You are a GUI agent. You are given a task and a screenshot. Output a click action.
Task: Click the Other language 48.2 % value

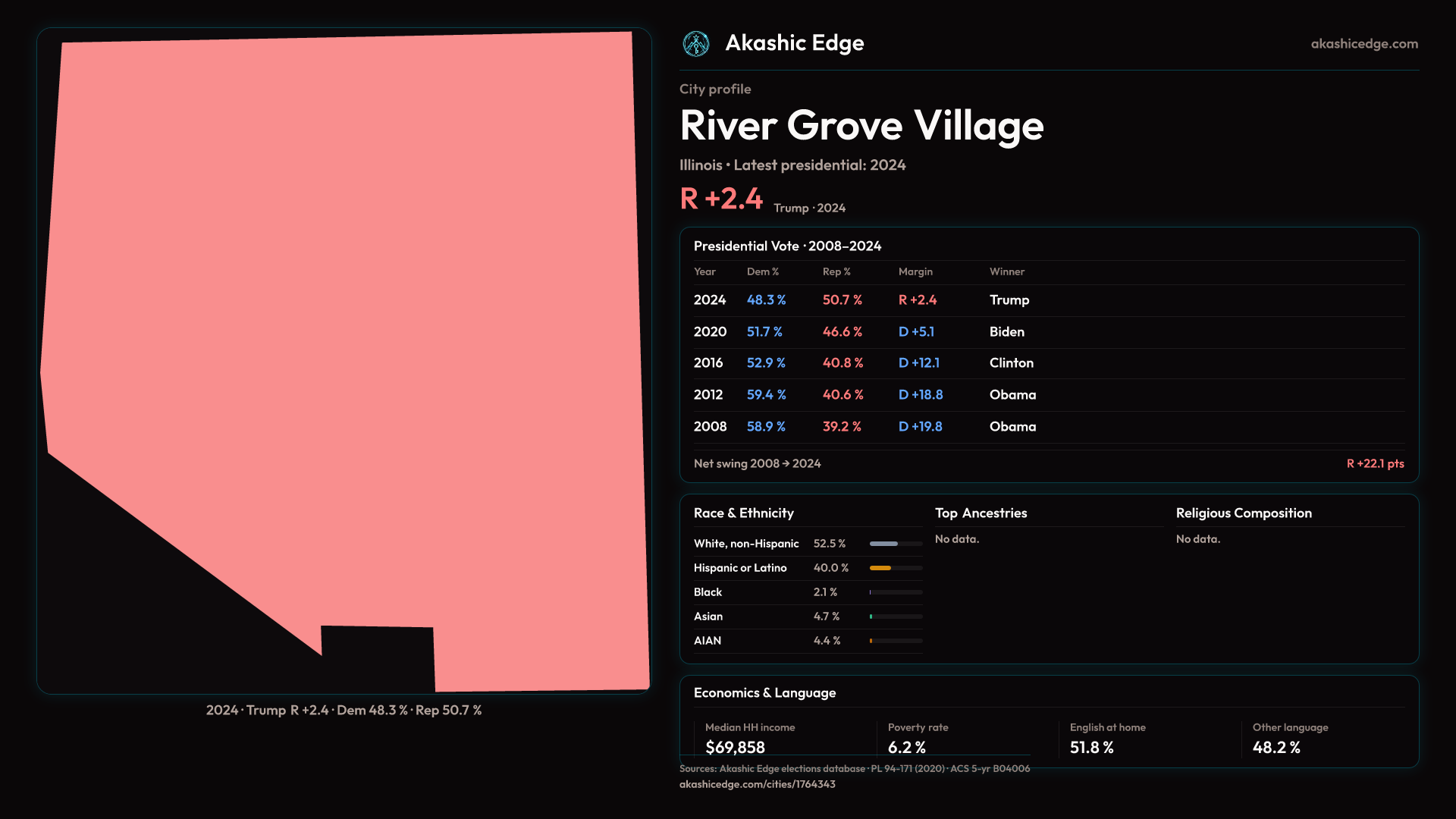click(x=1276, y=748)
